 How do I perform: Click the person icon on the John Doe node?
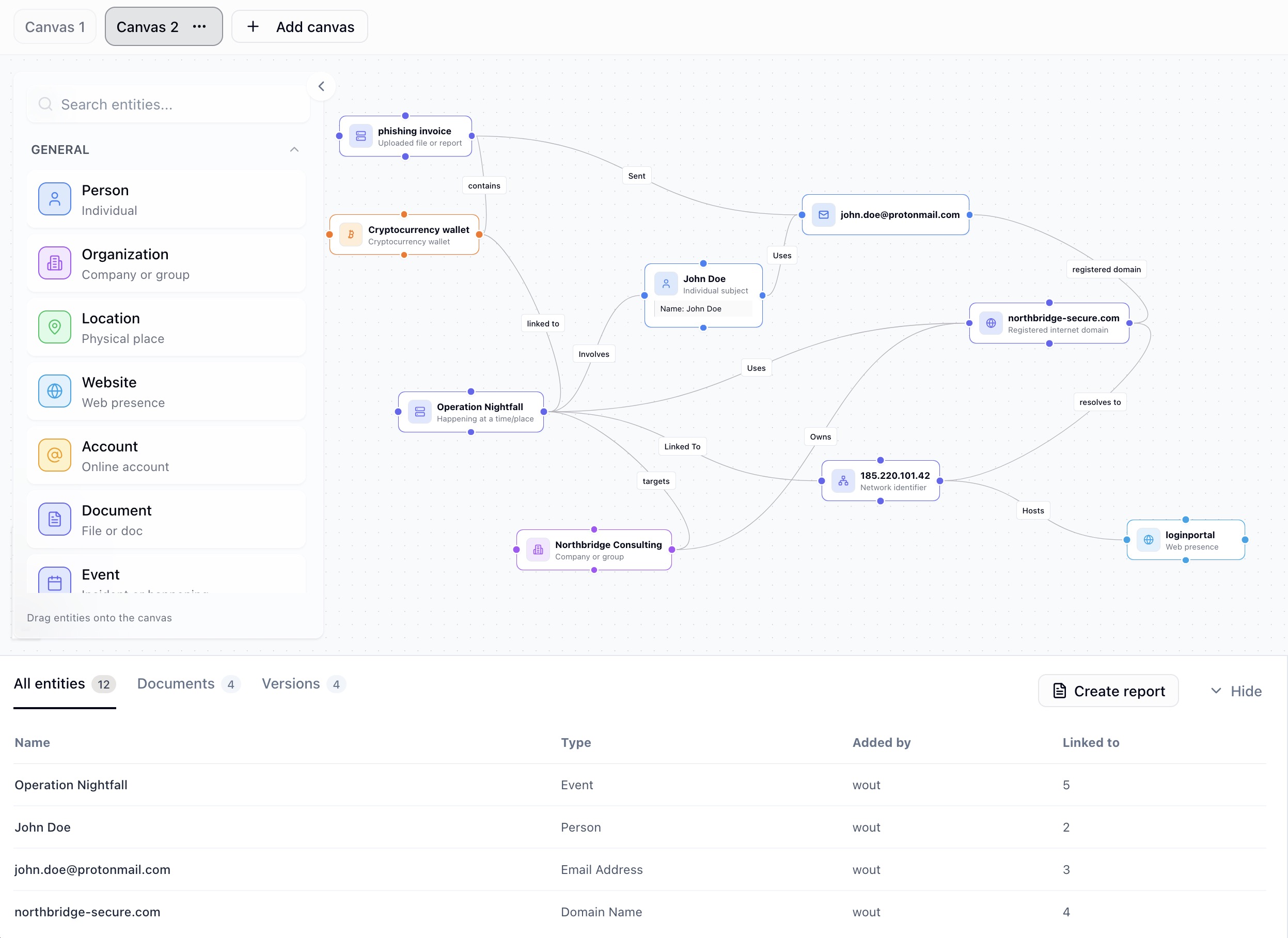click(666, 284)
